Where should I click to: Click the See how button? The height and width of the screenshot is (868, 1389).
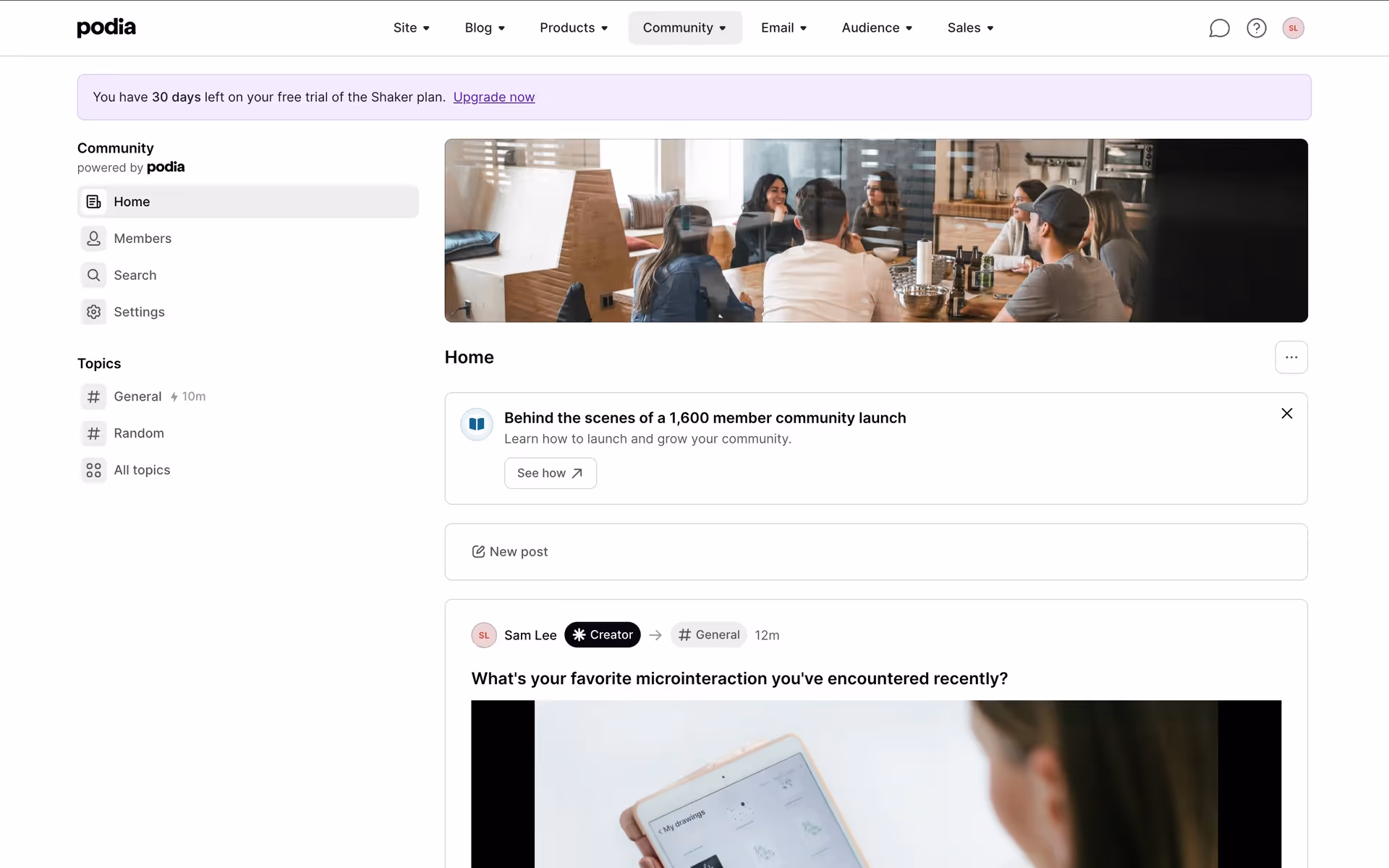coord(550,473)
